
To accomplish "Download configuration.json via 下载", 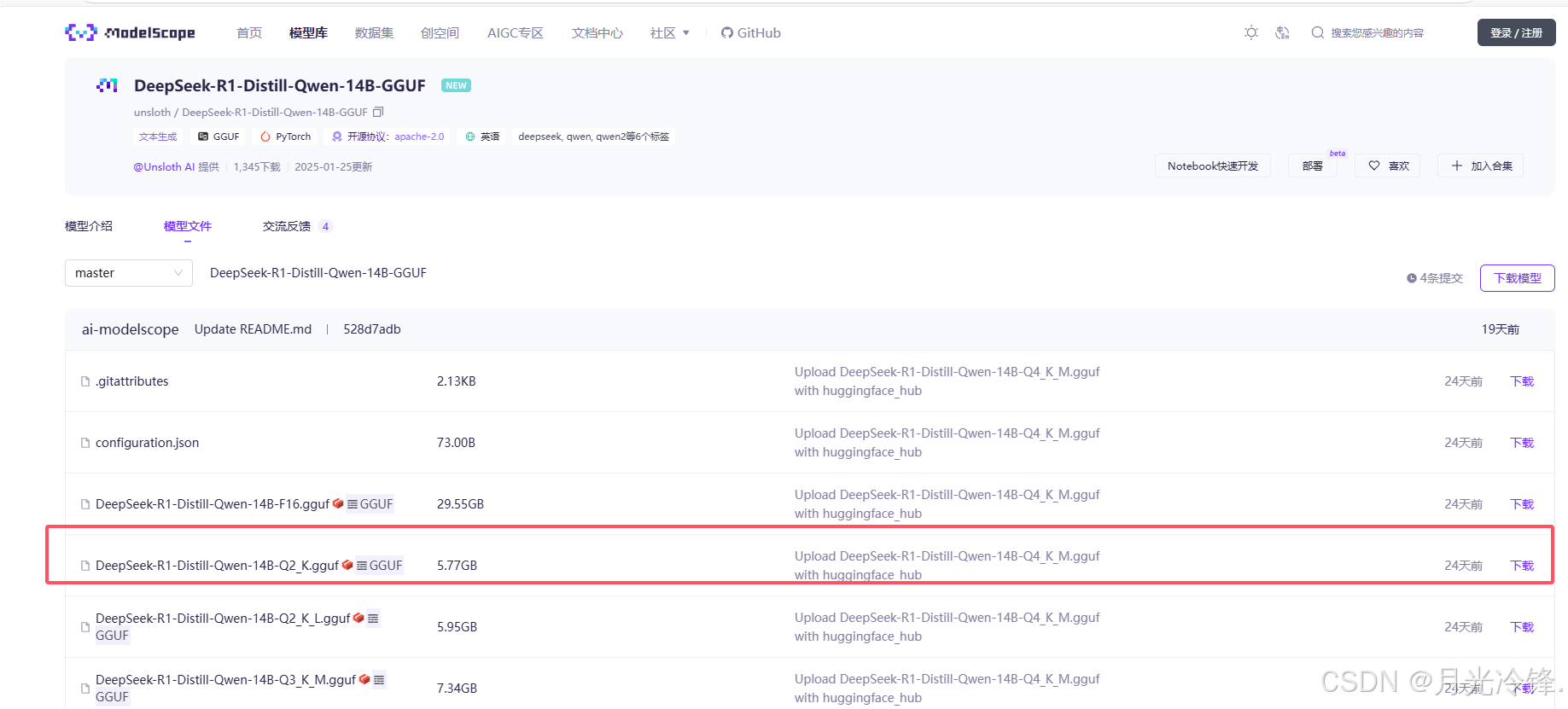I will point(1522,443).
